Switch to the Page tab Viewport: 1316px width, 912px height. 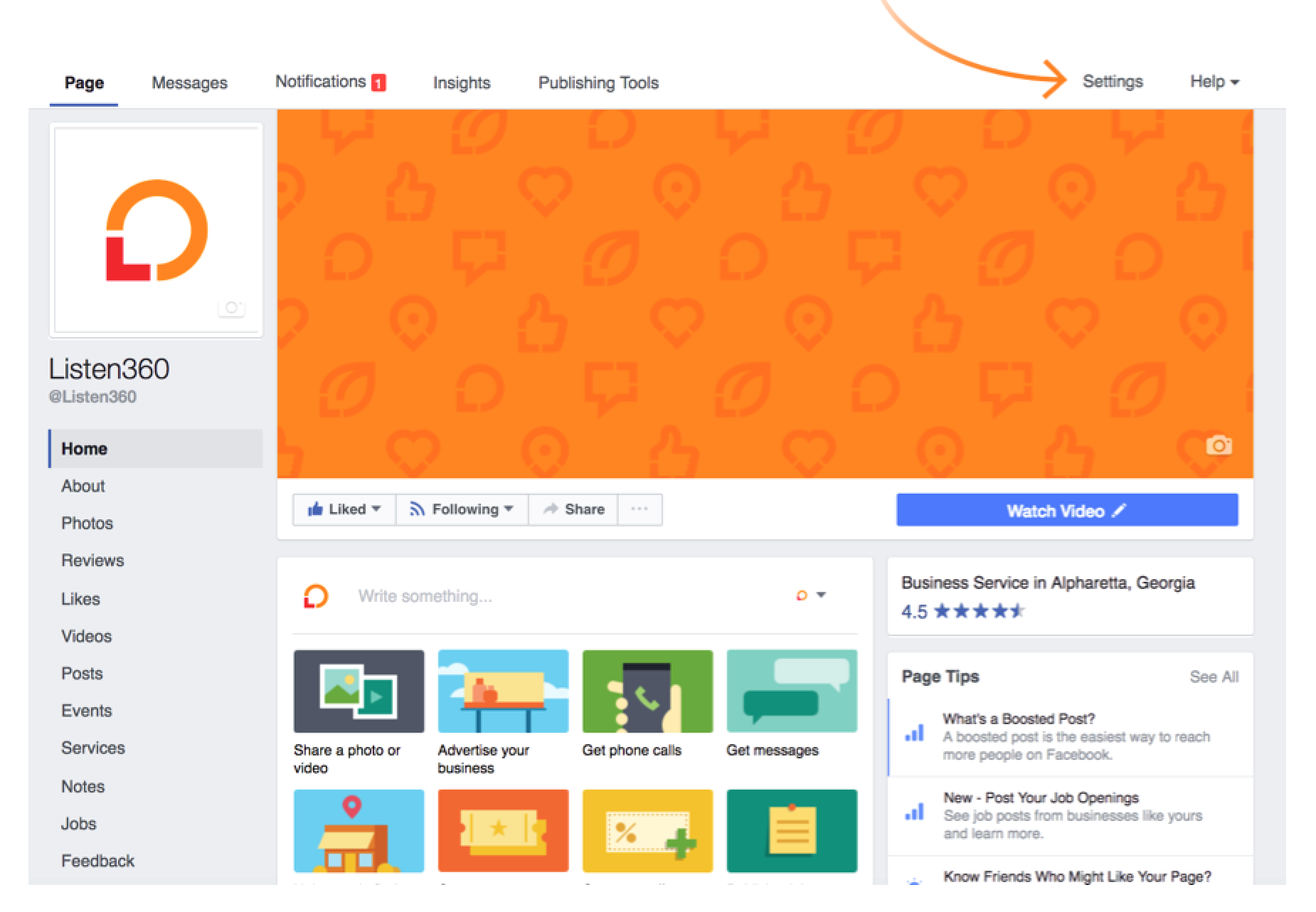tap(84, 83)
